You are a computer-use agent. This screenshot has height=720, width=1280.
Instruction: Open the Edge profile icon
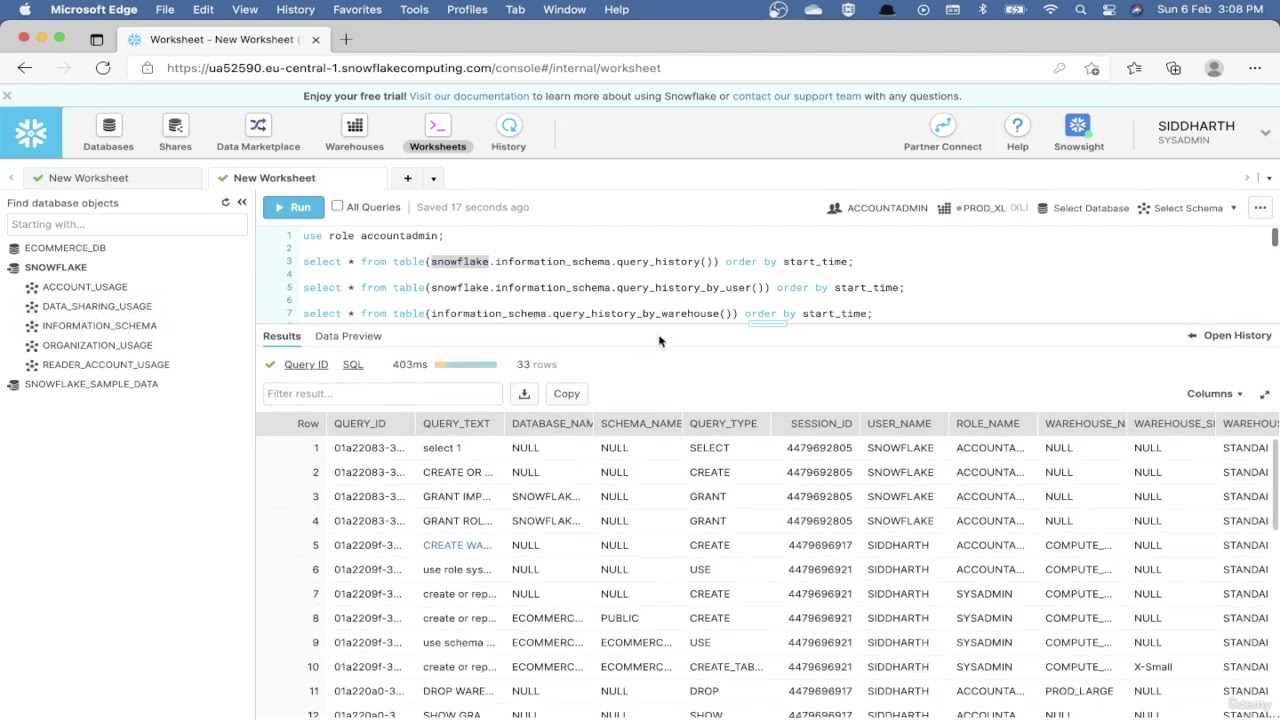point(1214,68)
